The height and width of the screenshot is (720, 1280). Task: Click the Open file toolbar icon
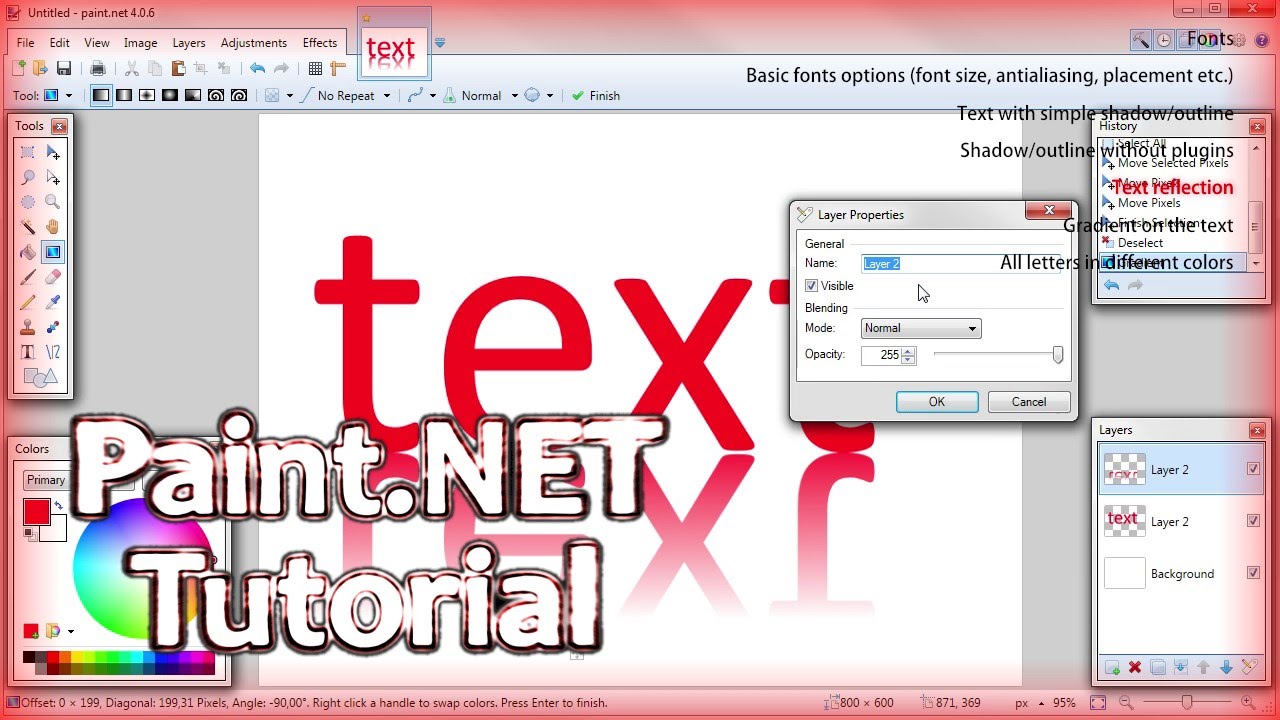41,68
